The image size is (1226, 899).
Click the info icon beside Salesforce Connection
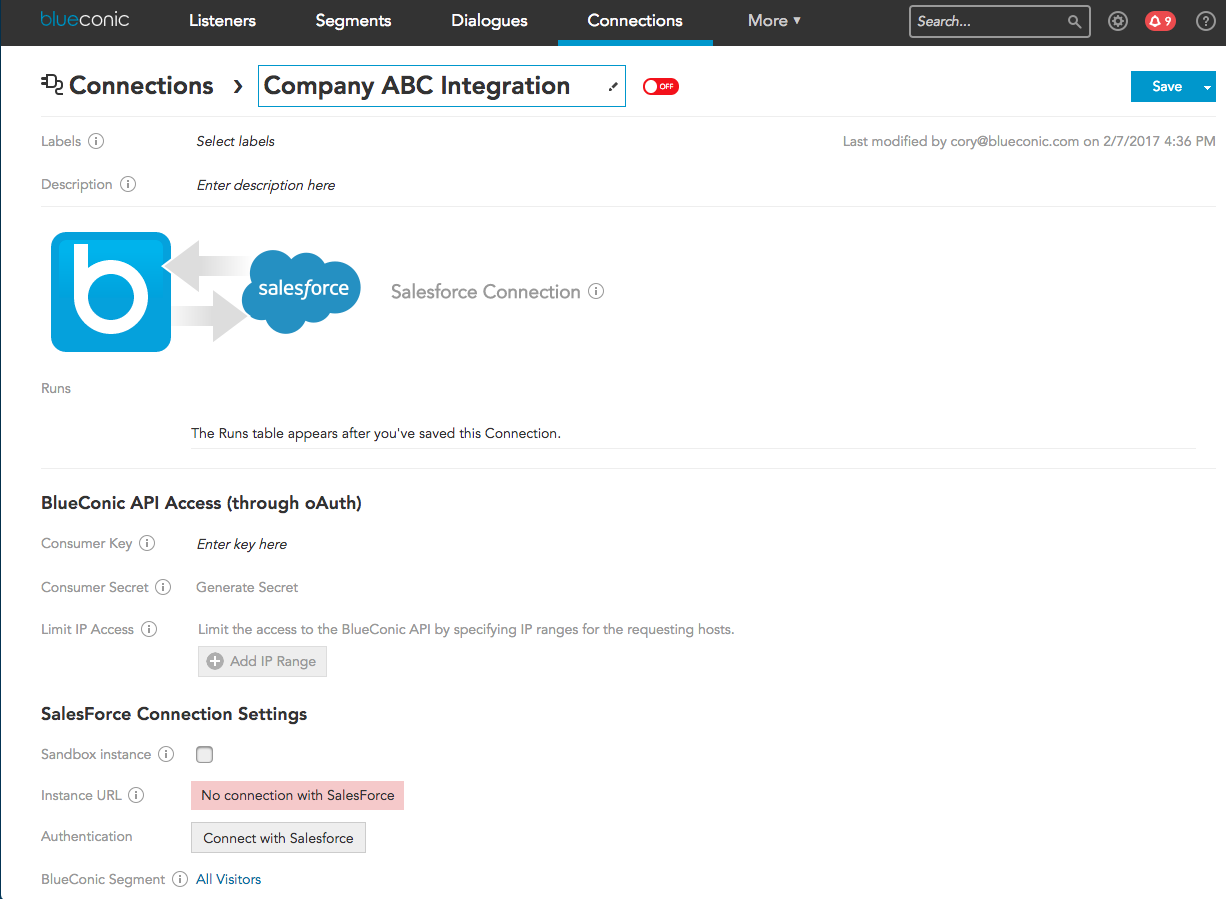tap(596, 292)
